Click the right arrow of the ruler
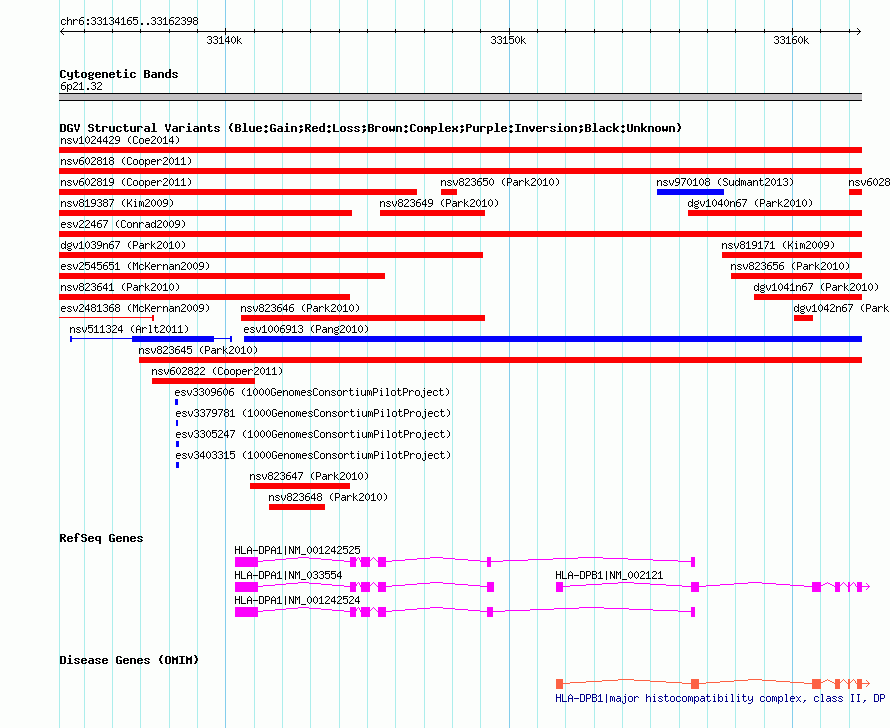The height and width of the screenshot is (728, 890). (858, 31)
